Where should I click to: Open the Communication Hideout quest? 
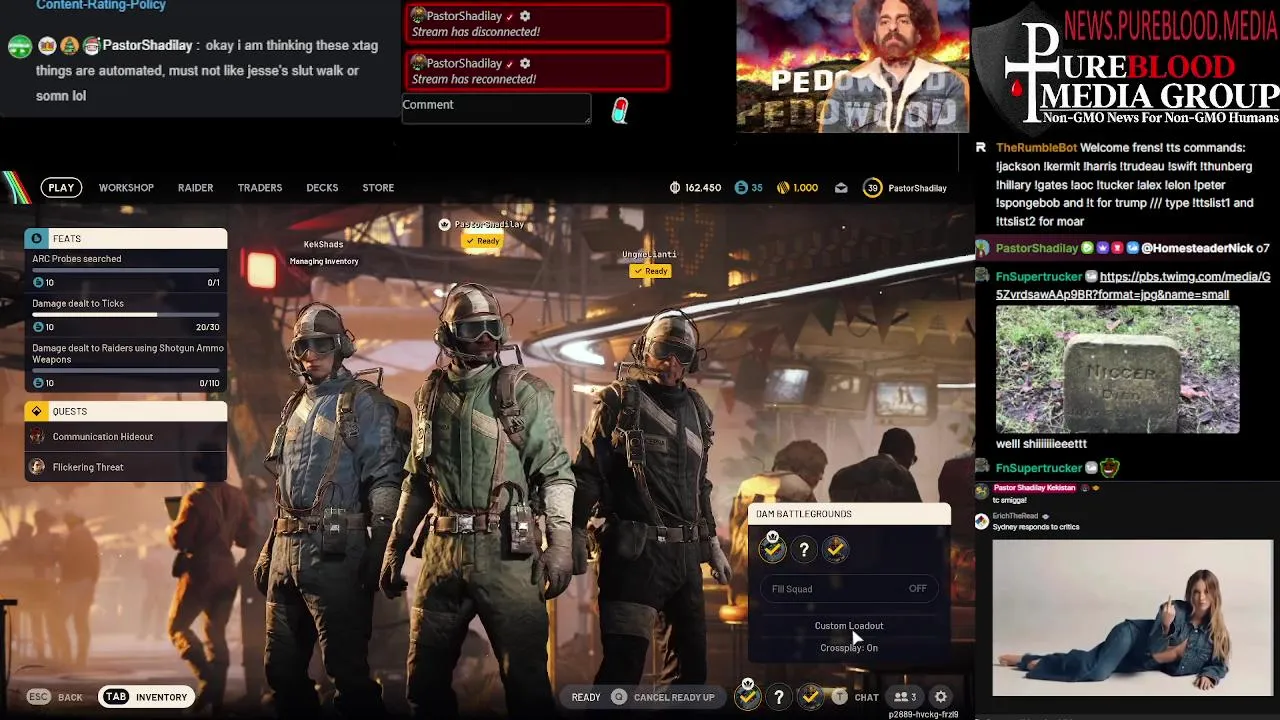point(126,437)
